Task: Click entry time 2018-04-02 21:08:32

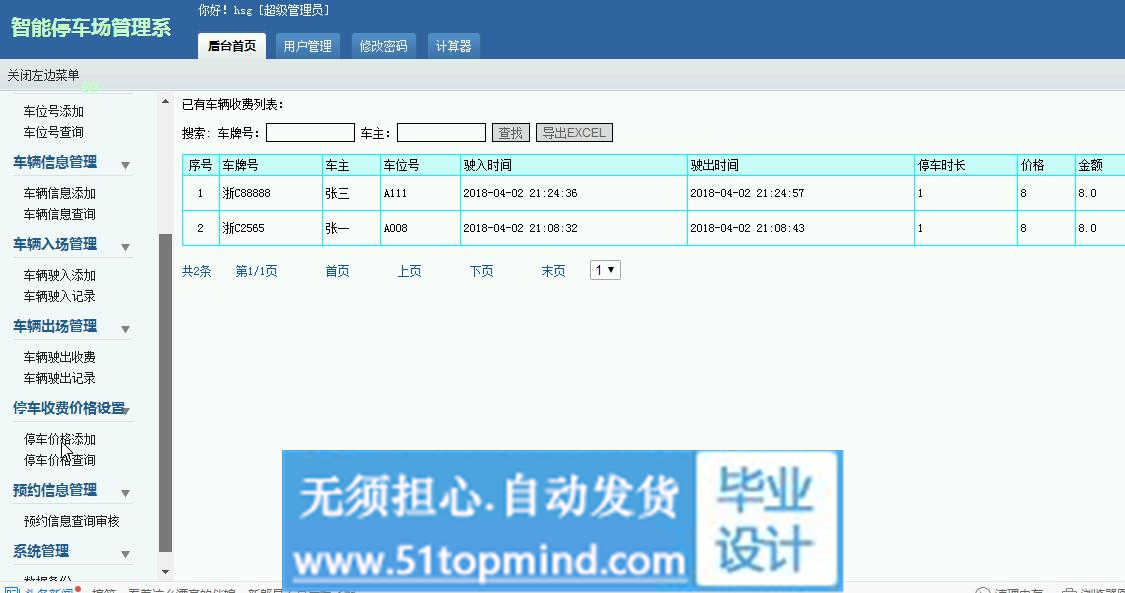Action: point(520,228)
